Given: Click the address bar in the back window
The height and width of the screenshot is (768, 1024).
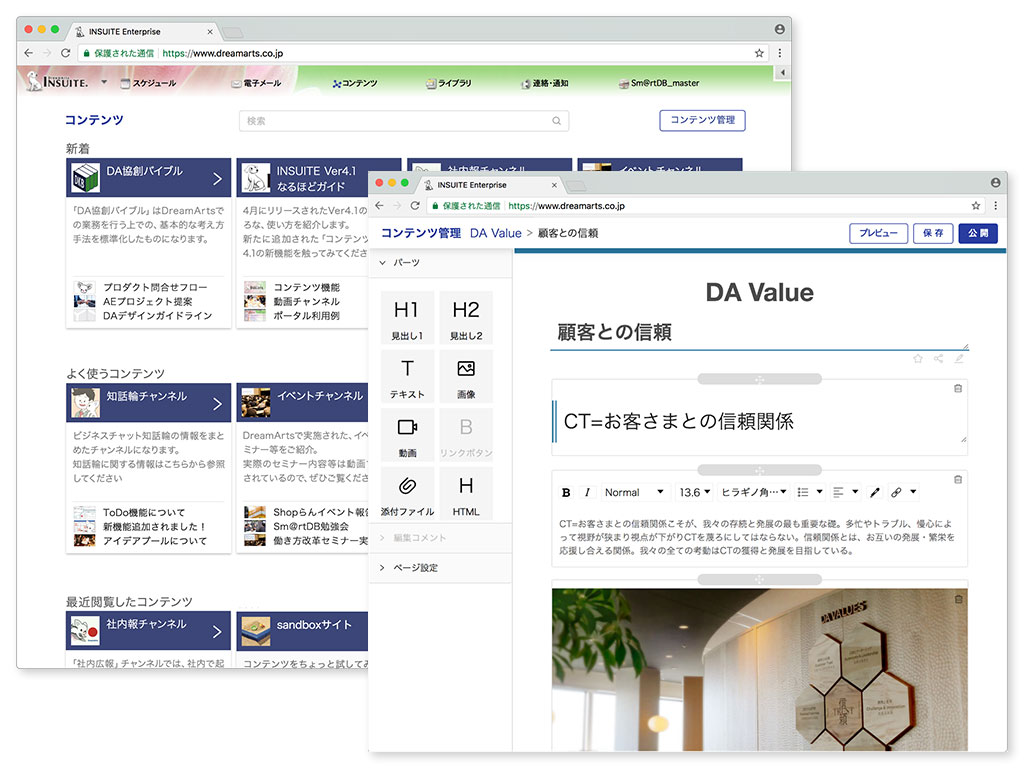Looking at the screenshot, I should [x=423, y=54].
